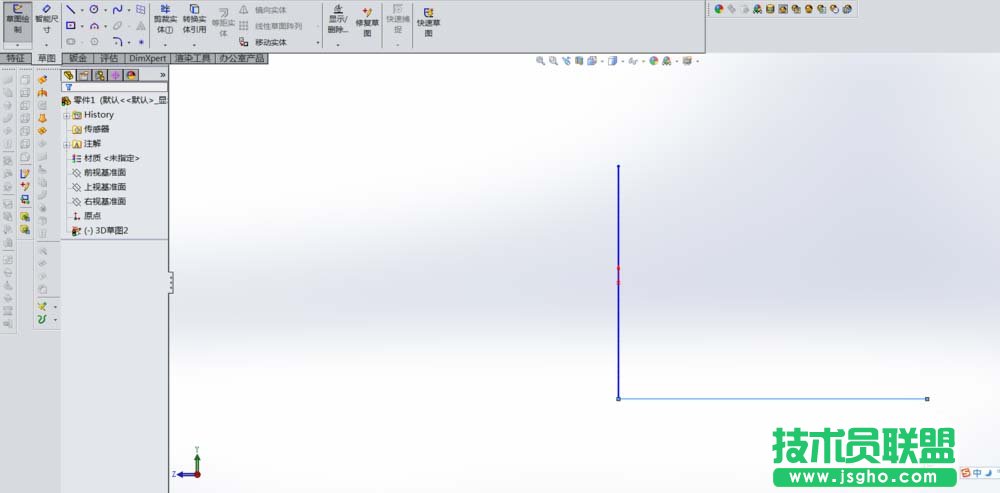Viewport: 1000px width, 493px height.
Task: Expand the History tree node
Action: [66, 115]
